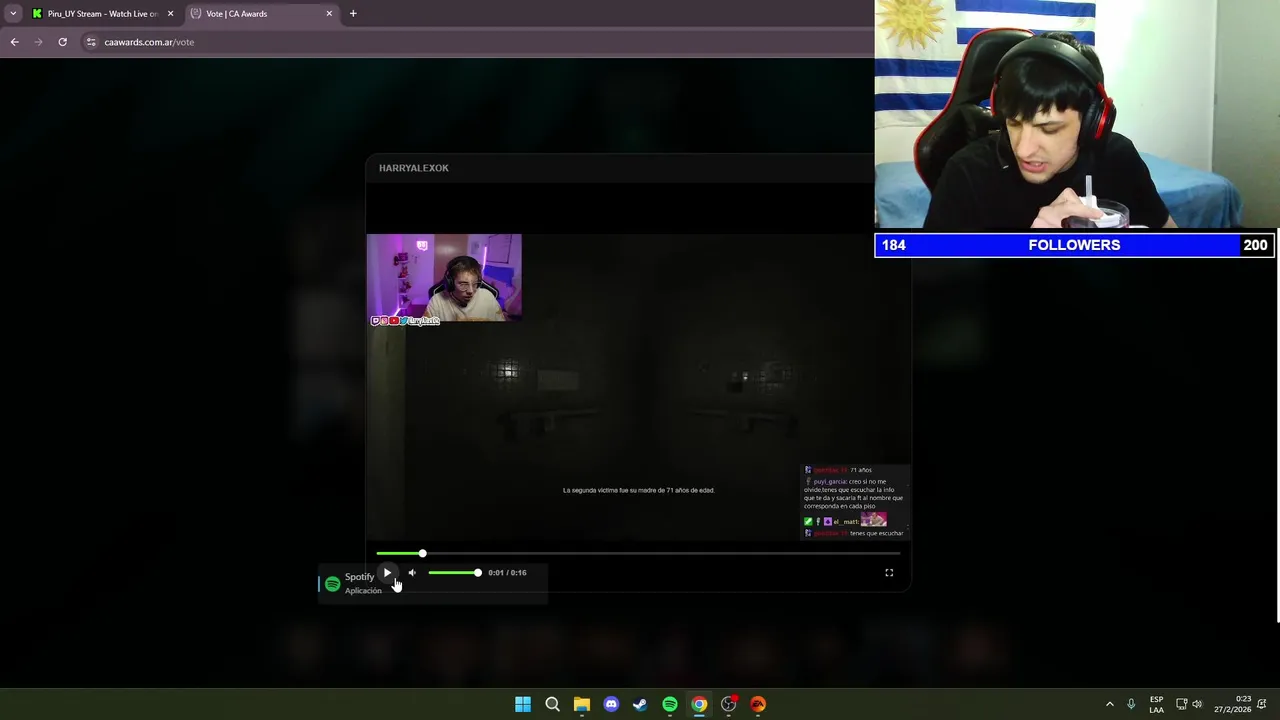Change ESP LAA keyboard language

pos(1156,704)
